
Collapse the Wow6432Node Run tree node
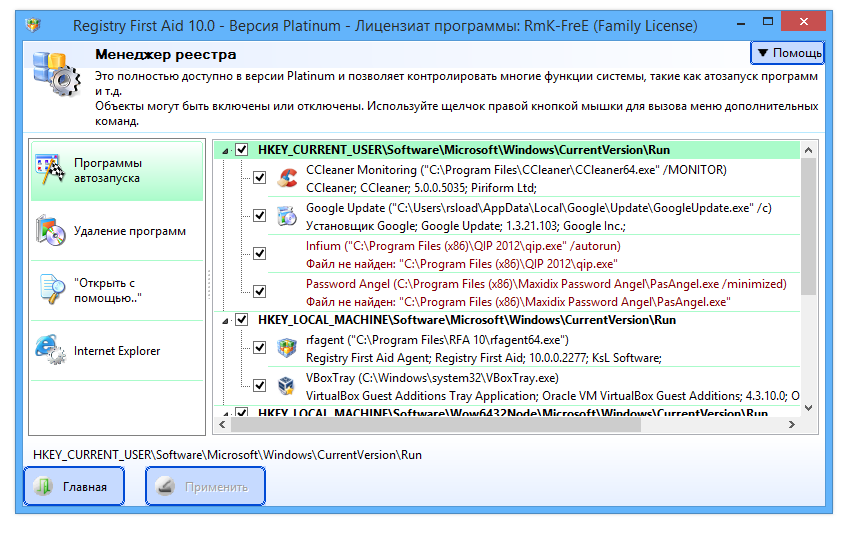pyautogui.click(x=225, y=413)
